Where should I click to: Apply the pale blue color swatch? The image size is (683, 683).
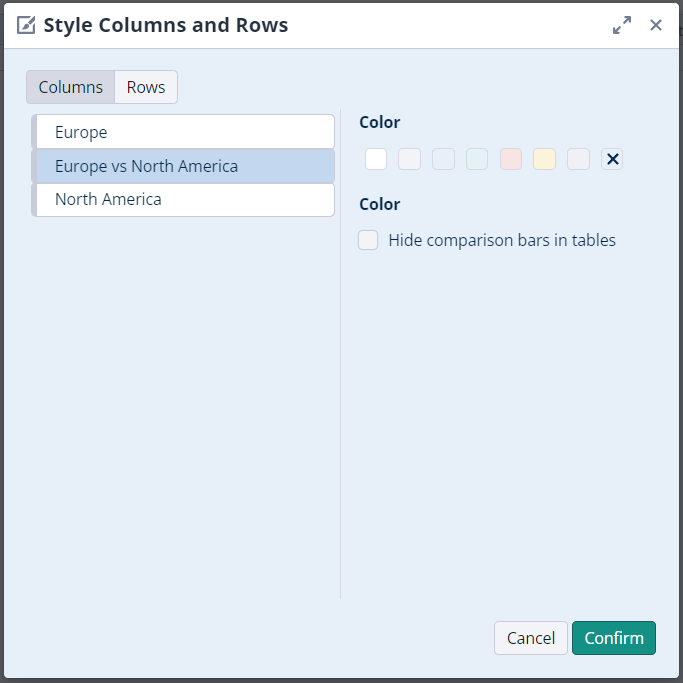tap(443, 159)
